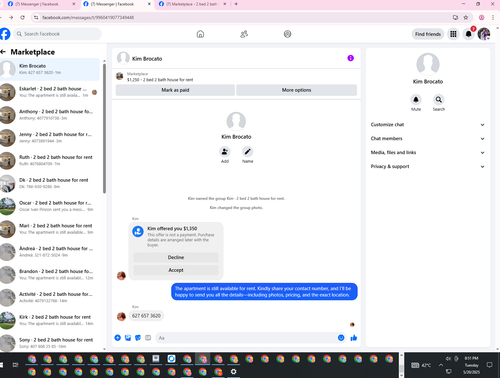Accept Kim's $1,350 offer
Screen dimensions: 500x378
pos(176,270)
